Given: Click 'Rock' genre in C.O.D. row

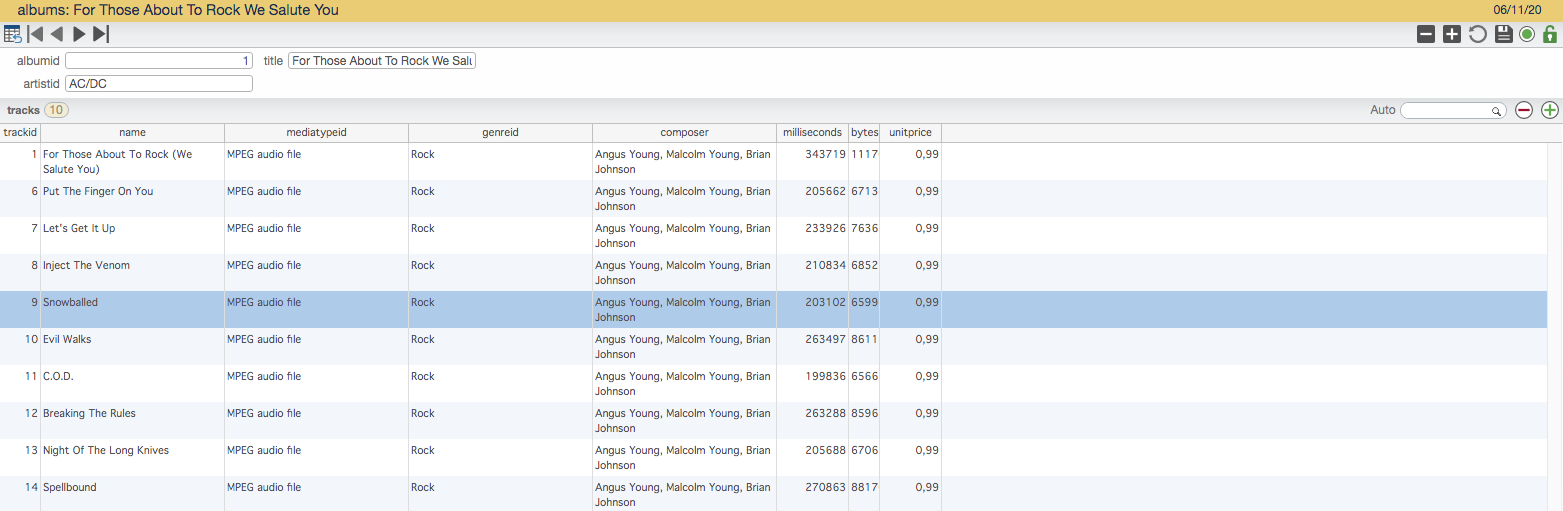Looking at the screenshot, I should click(423, 377).
